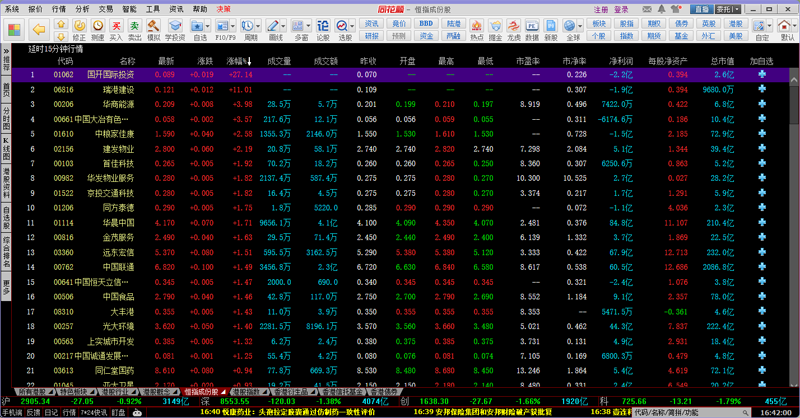Toggle watchlist plus for 中国联通 row
This screenshot has width=800, height=418.
click(x=762, y=267)
